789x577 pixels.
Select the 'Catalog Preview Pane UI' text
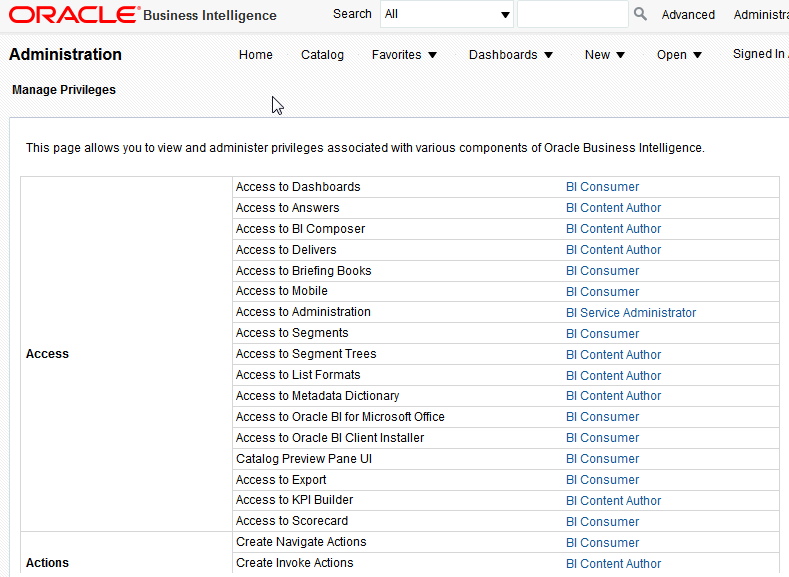pos(303,459)
